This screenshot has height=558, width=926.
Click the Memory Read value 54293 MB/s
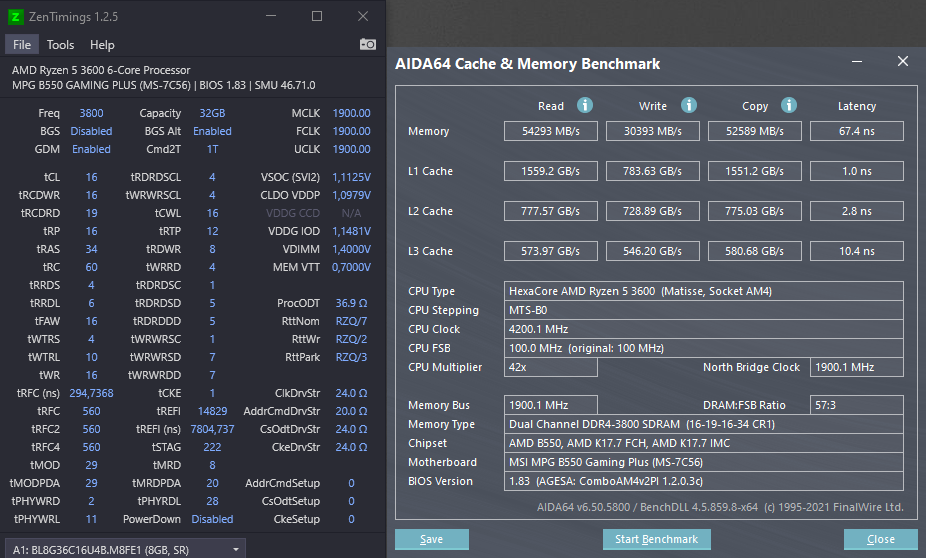point(550,131)
